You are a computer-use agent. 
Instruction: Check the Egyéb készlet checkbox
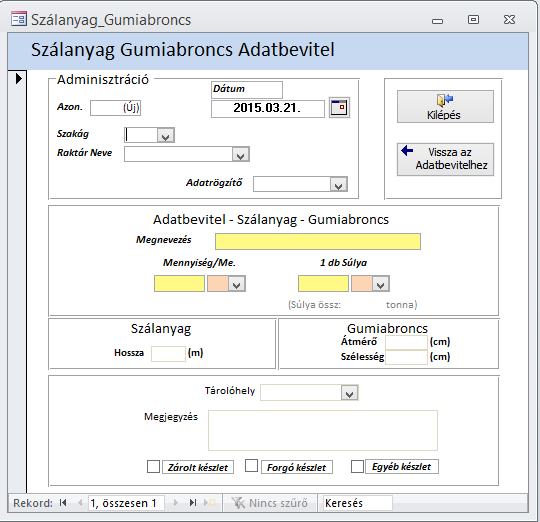coord(357,467)
